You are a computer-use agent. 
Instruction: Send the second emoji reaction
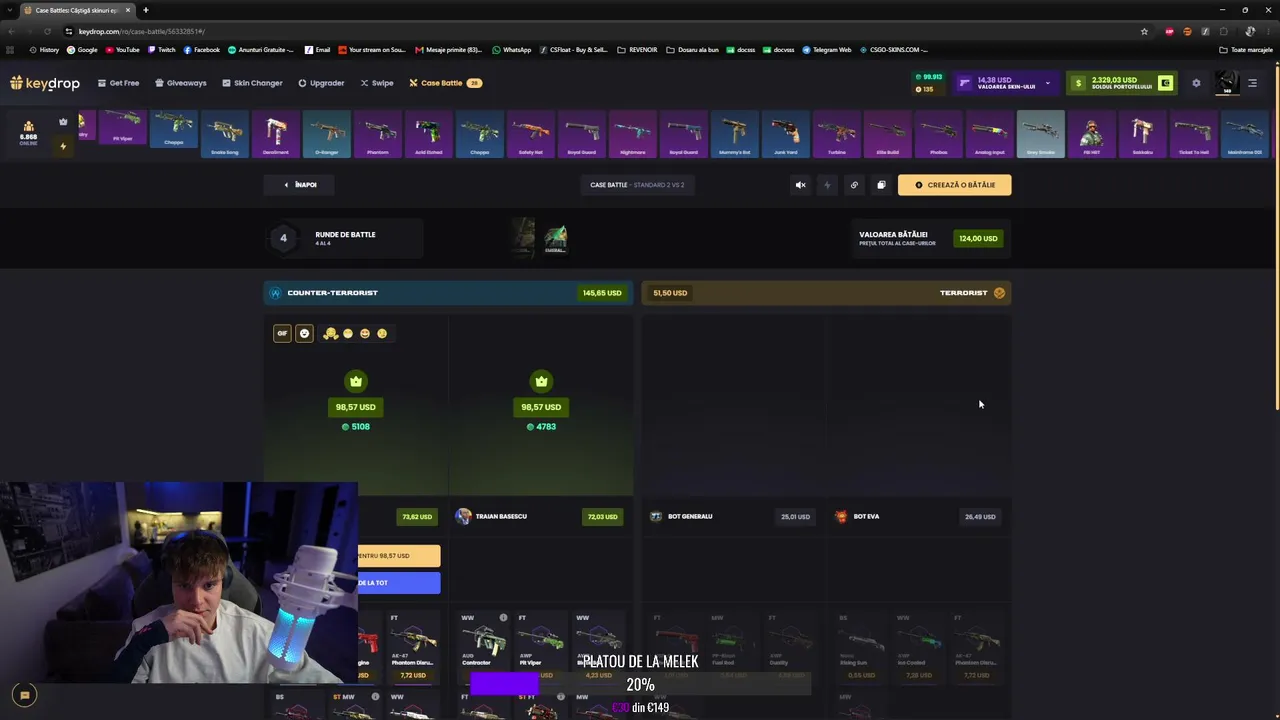point(348,333)
